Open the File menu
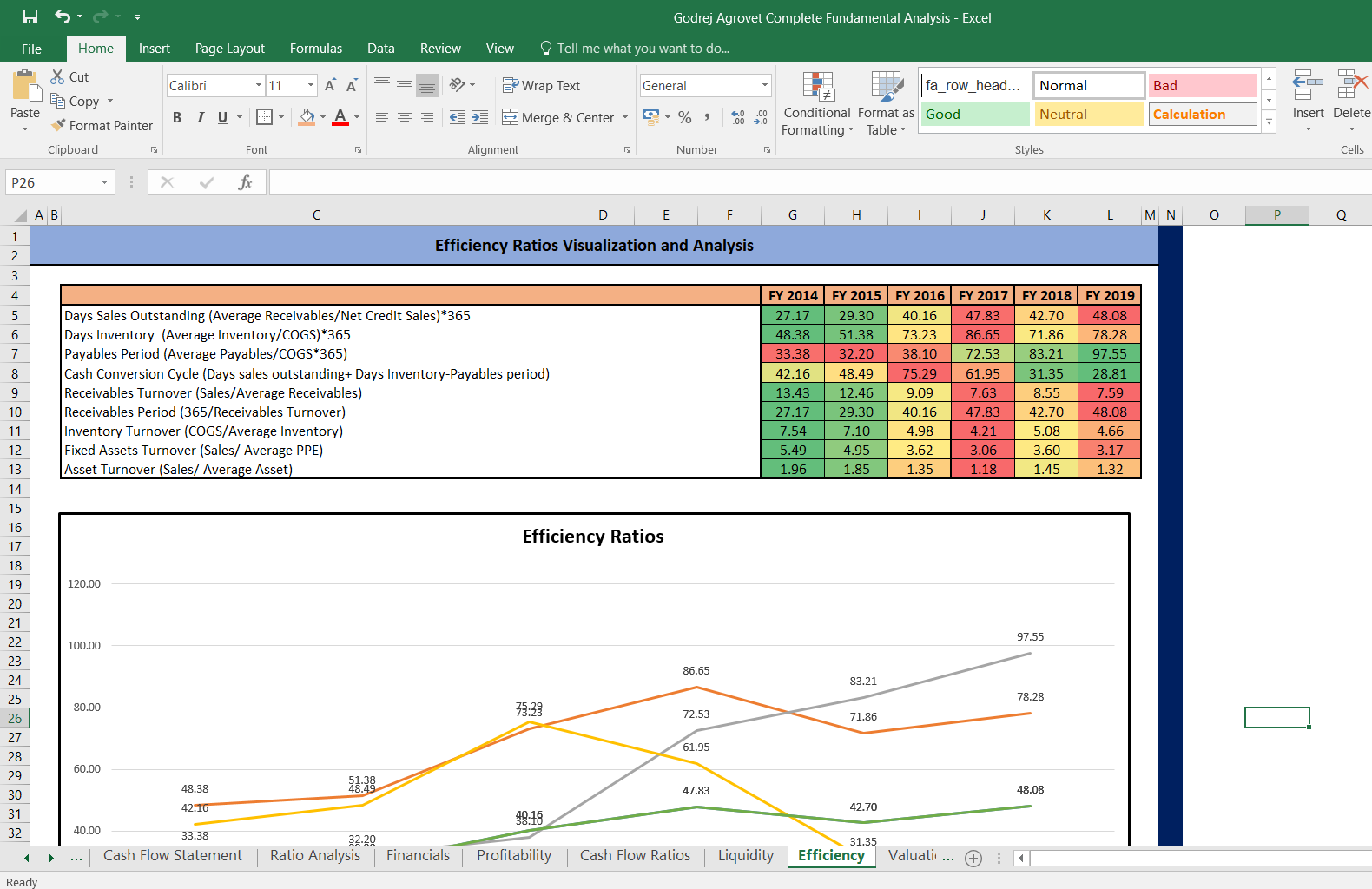Viewport: 1372px width, 889px height. [x=31, y=49]
